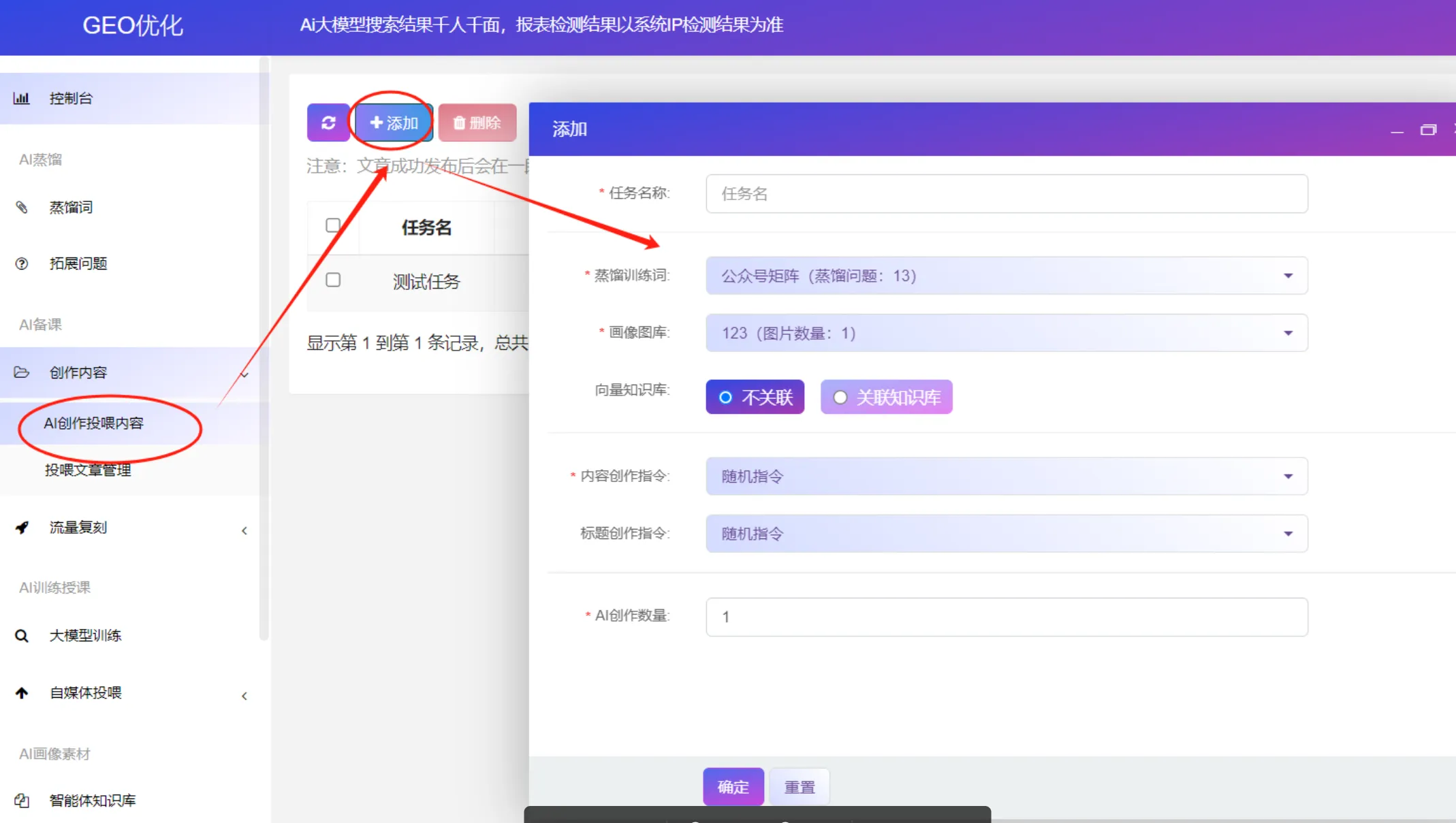Click the 智能体知识库 copy icon

pyautogui.click(x=22, y=801)
